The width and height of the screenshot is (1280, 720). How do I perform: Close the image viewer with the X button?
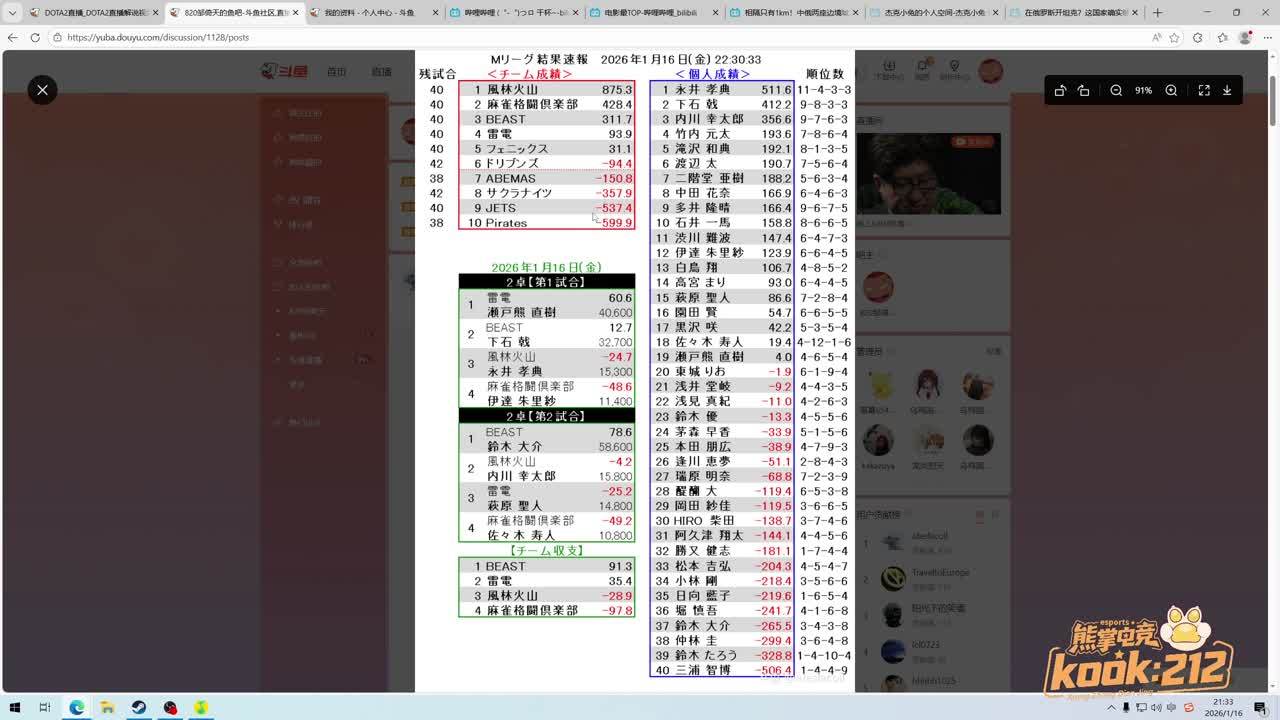(x=42, y=90)
